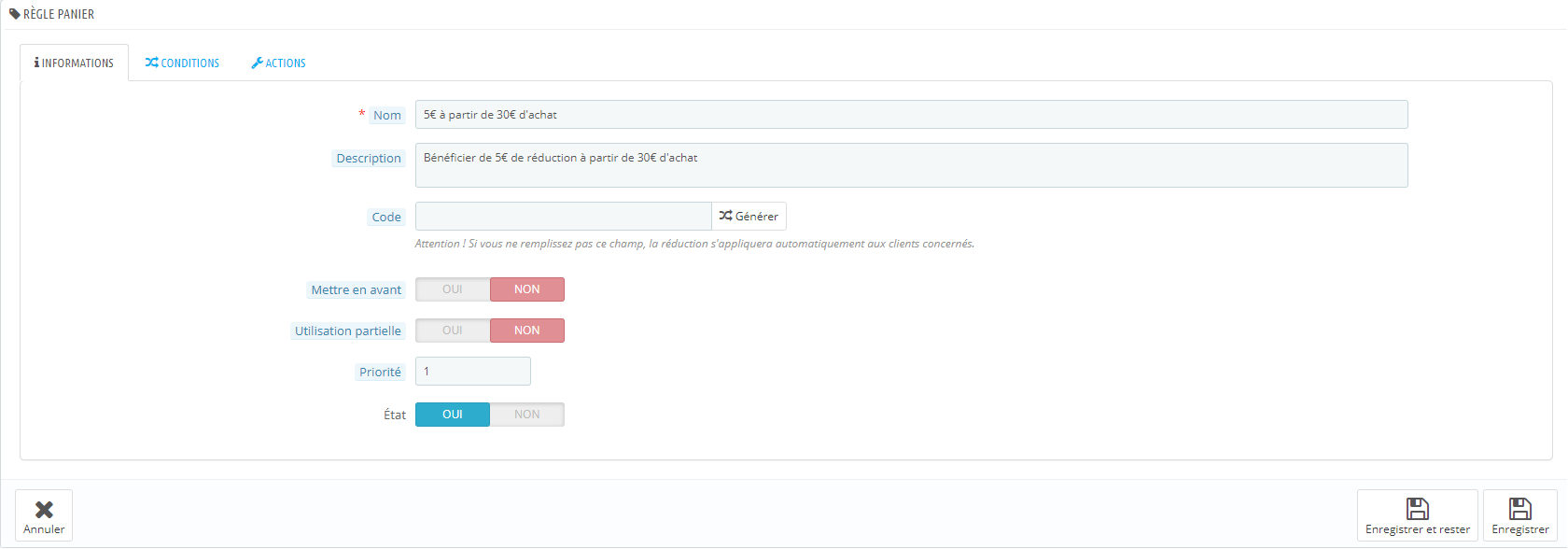Screen dimensions: 1568x549
Task: Click the Nom label
Action: [387, 116]
